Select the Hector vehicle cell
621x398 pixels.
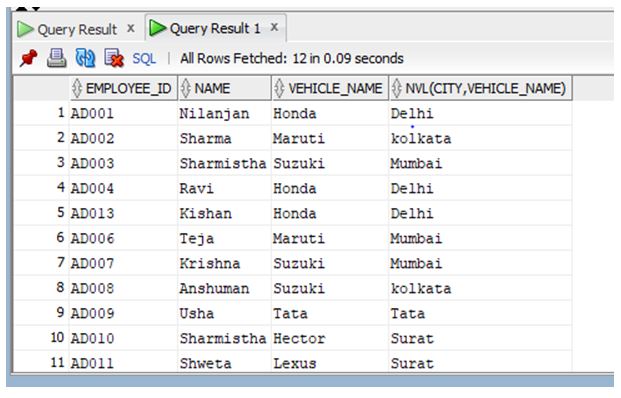(330, 338)
